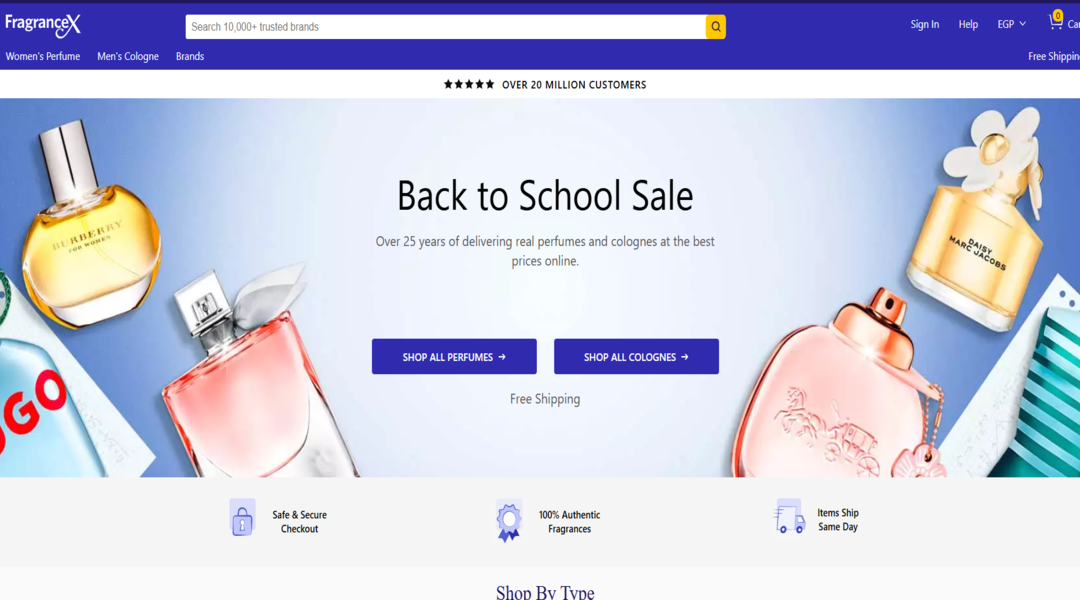The width and height of the screenshot is (1080, 600).
Task: Click the five-star rating icons
Action: [469, 85]
